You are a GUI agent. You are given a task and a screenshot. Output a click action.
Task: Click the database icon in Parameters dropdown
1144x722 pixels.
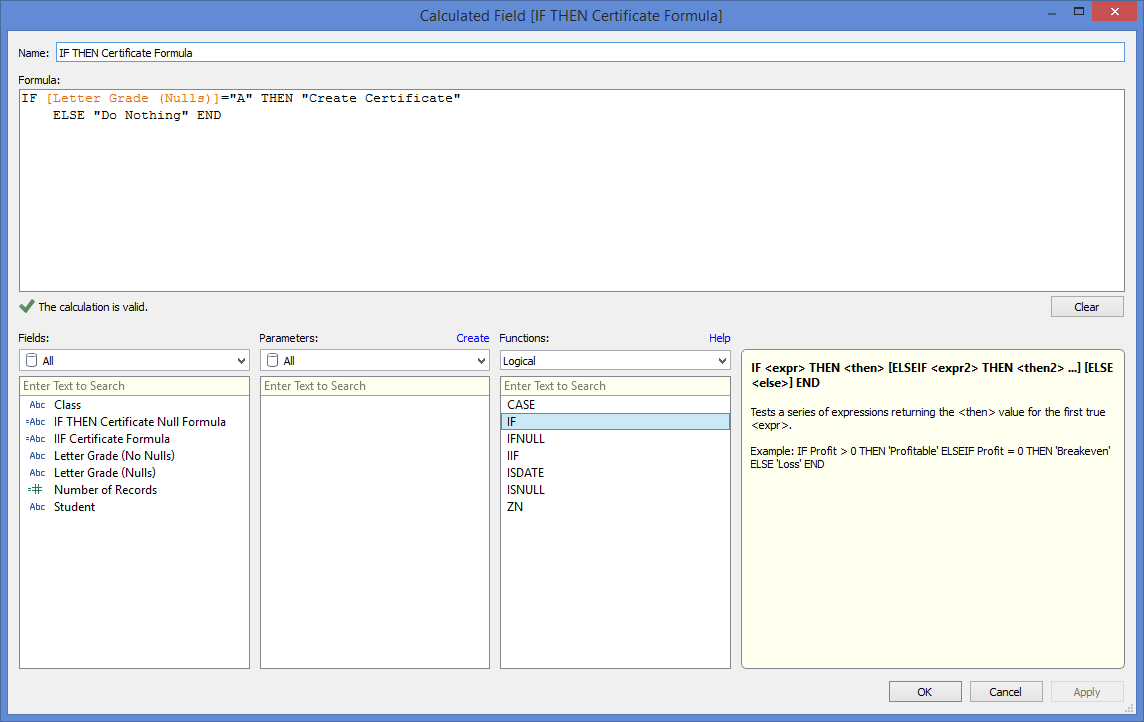pyautogui.click(x=272, y=361)
